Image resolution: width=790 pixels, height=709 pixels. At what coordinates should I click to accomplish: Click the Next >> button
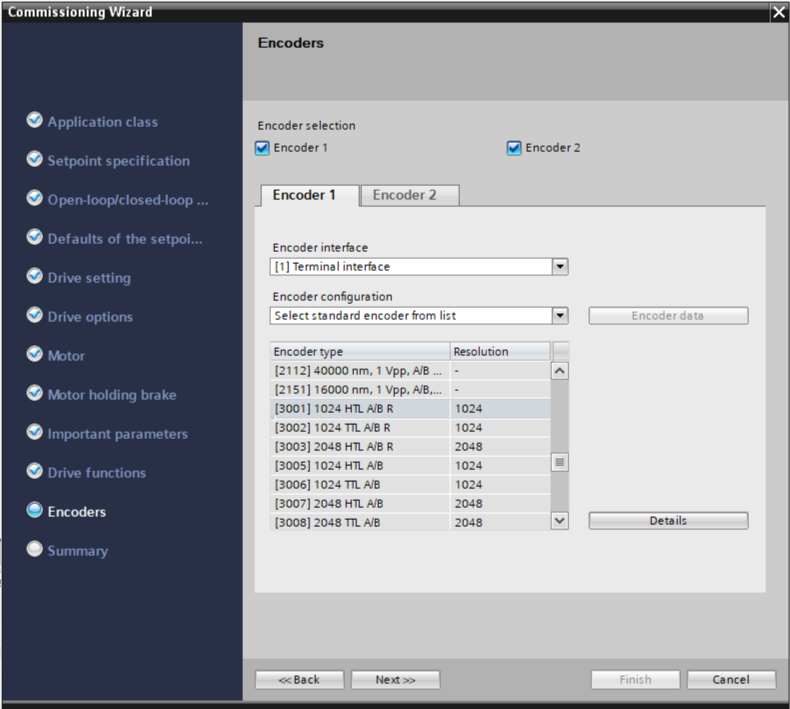pos(394,680)
